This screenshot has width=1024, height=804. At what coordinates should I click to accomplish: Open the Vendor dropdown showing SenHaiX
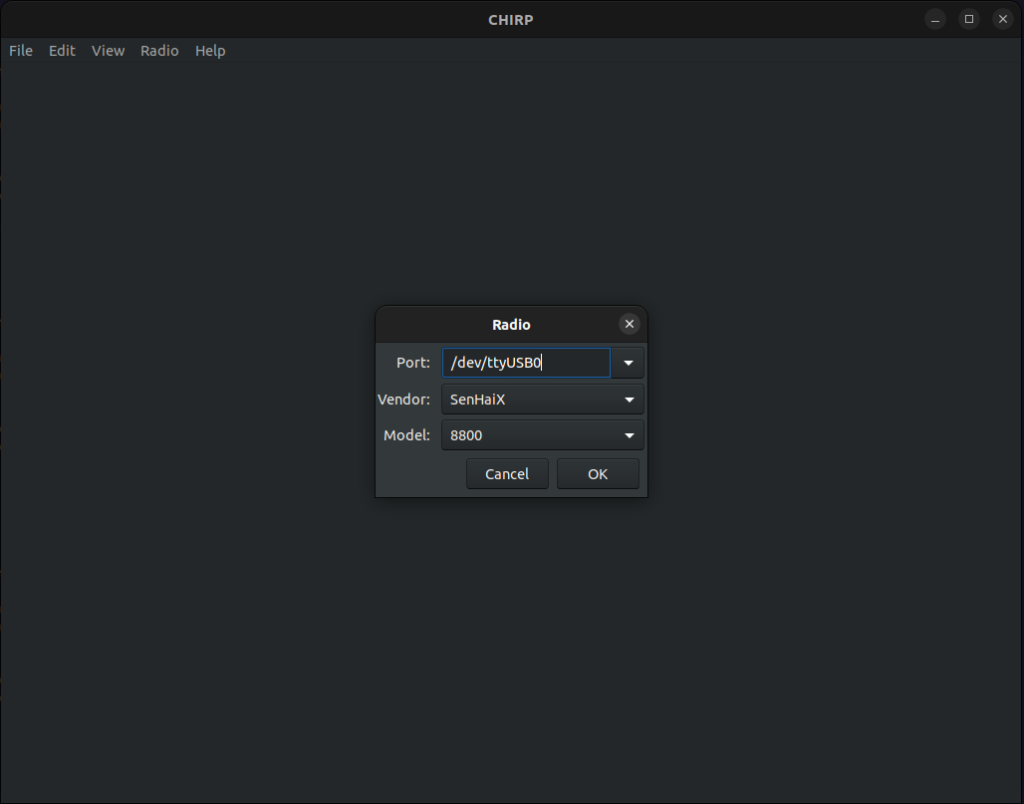tap(542, 400)
